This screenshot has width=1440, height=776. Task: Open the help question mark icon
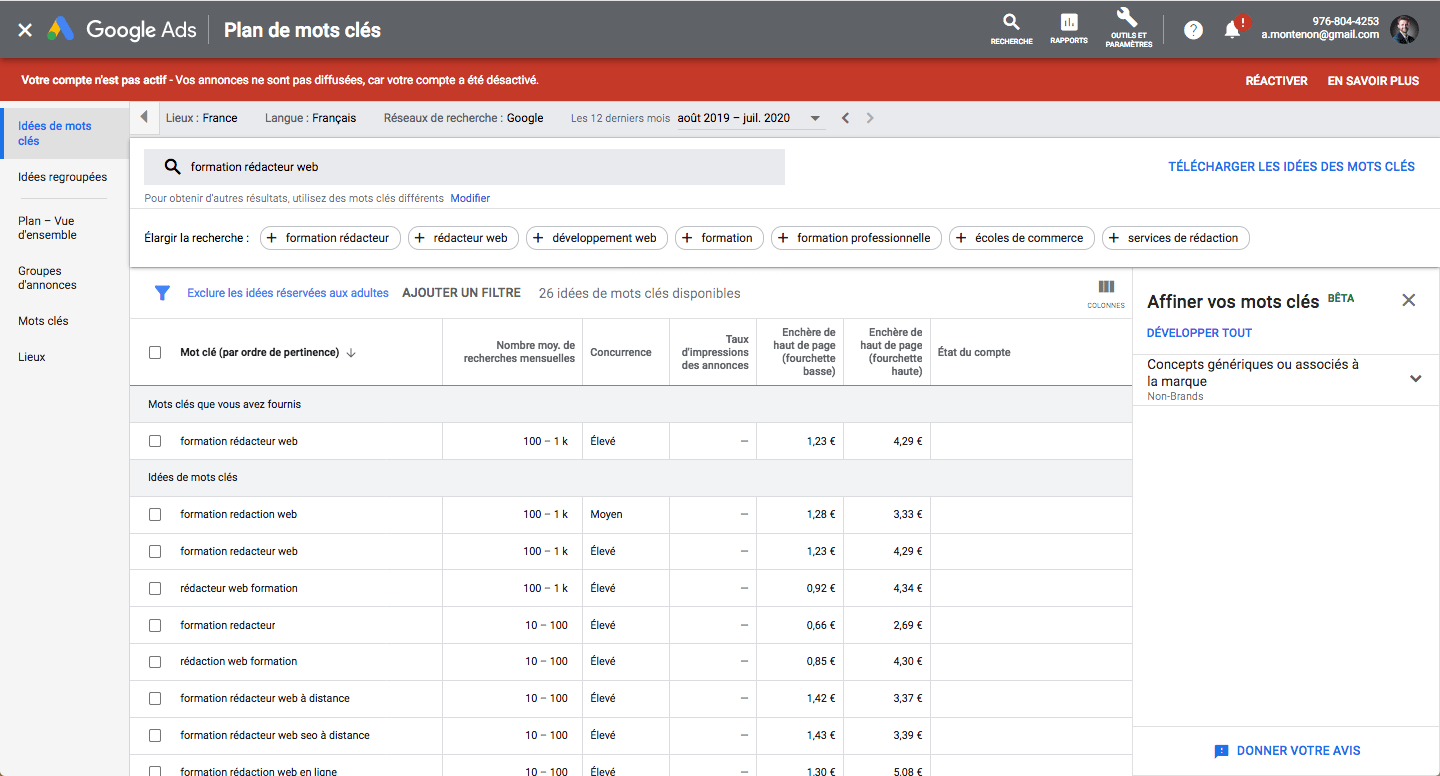[1193, 30]
